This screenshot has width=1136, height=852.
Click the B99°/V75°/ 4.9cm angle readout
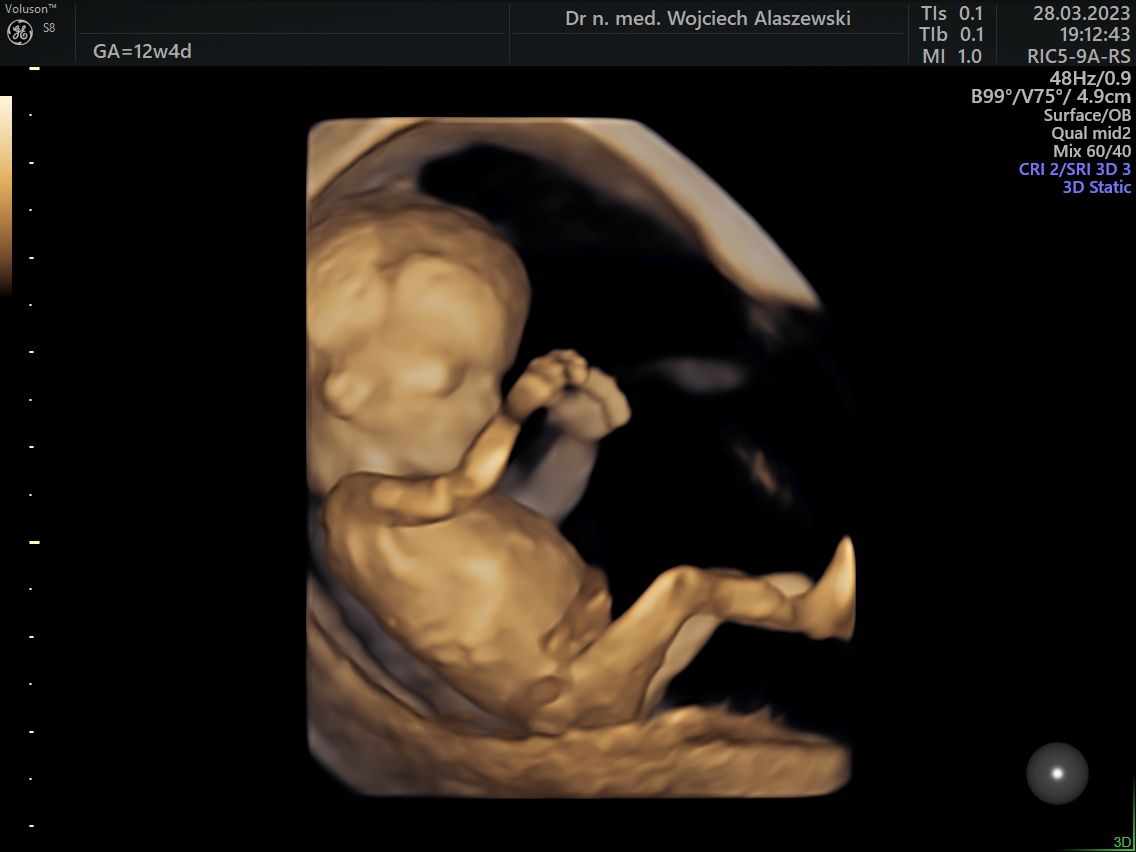[1051, 97]
